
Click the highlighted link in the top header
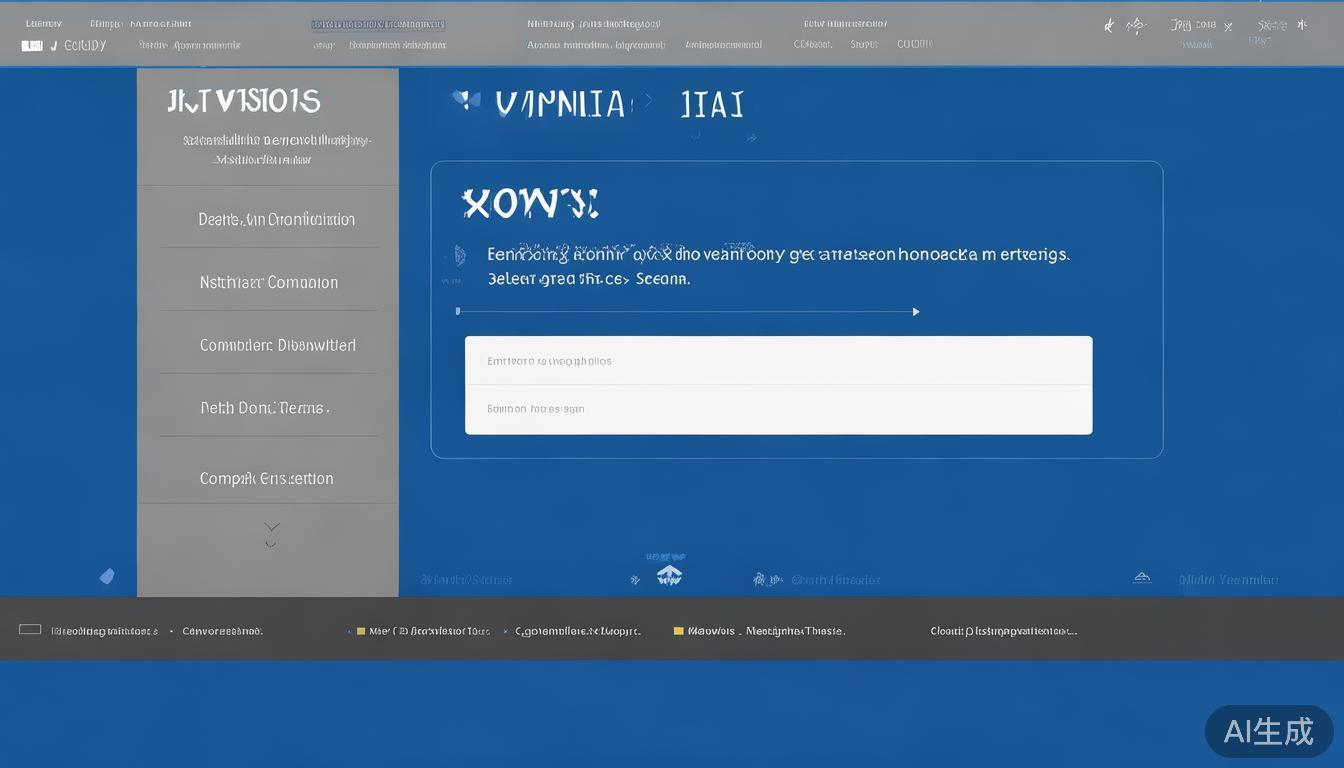coord(378,24)
